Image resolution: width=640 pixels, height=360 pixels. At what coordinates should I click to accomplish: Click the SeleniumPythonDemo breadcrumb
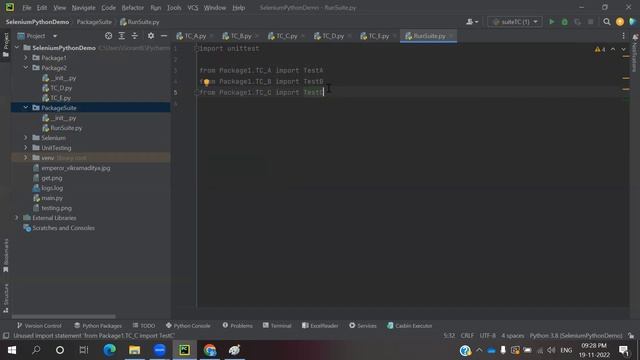click(37, 22)
